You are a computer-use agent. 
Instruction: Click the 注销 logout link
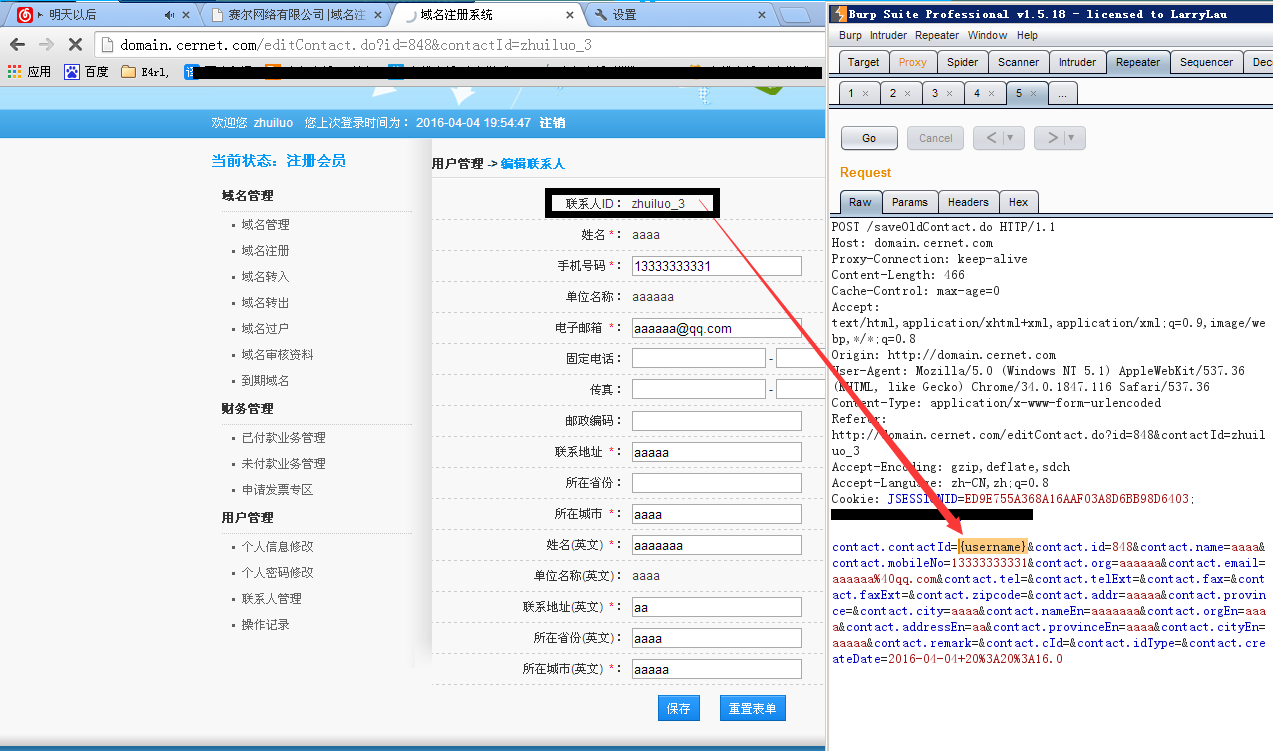(x=552, y=122)
